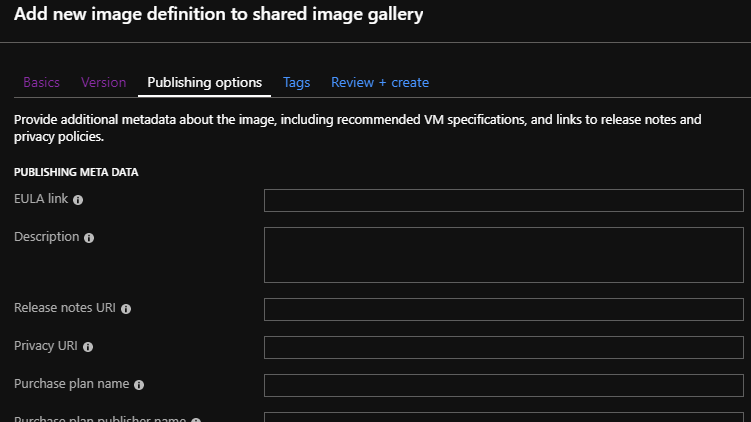The image size is (751, 422).
Task: Show the Release notes URI info tooltip icon
Action: click(x=126, y=309)
